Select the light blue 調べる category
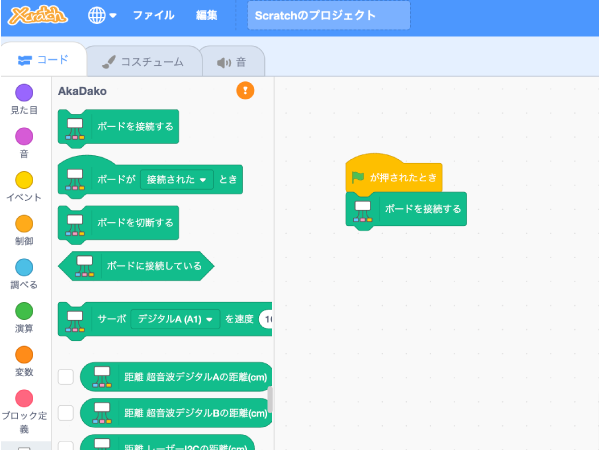 tap(24, 267)
